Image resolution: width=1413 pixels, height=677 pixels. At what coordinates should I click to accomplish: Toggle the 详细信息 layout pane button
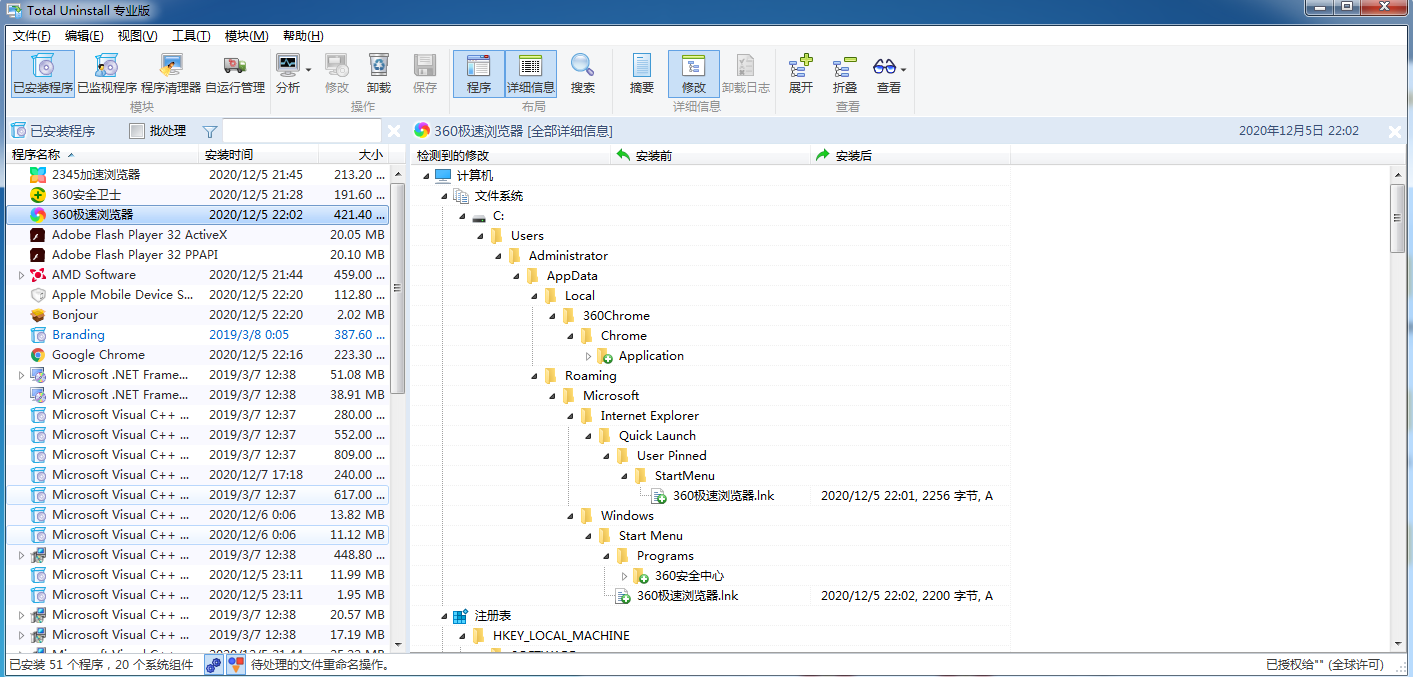click(531, 74)
